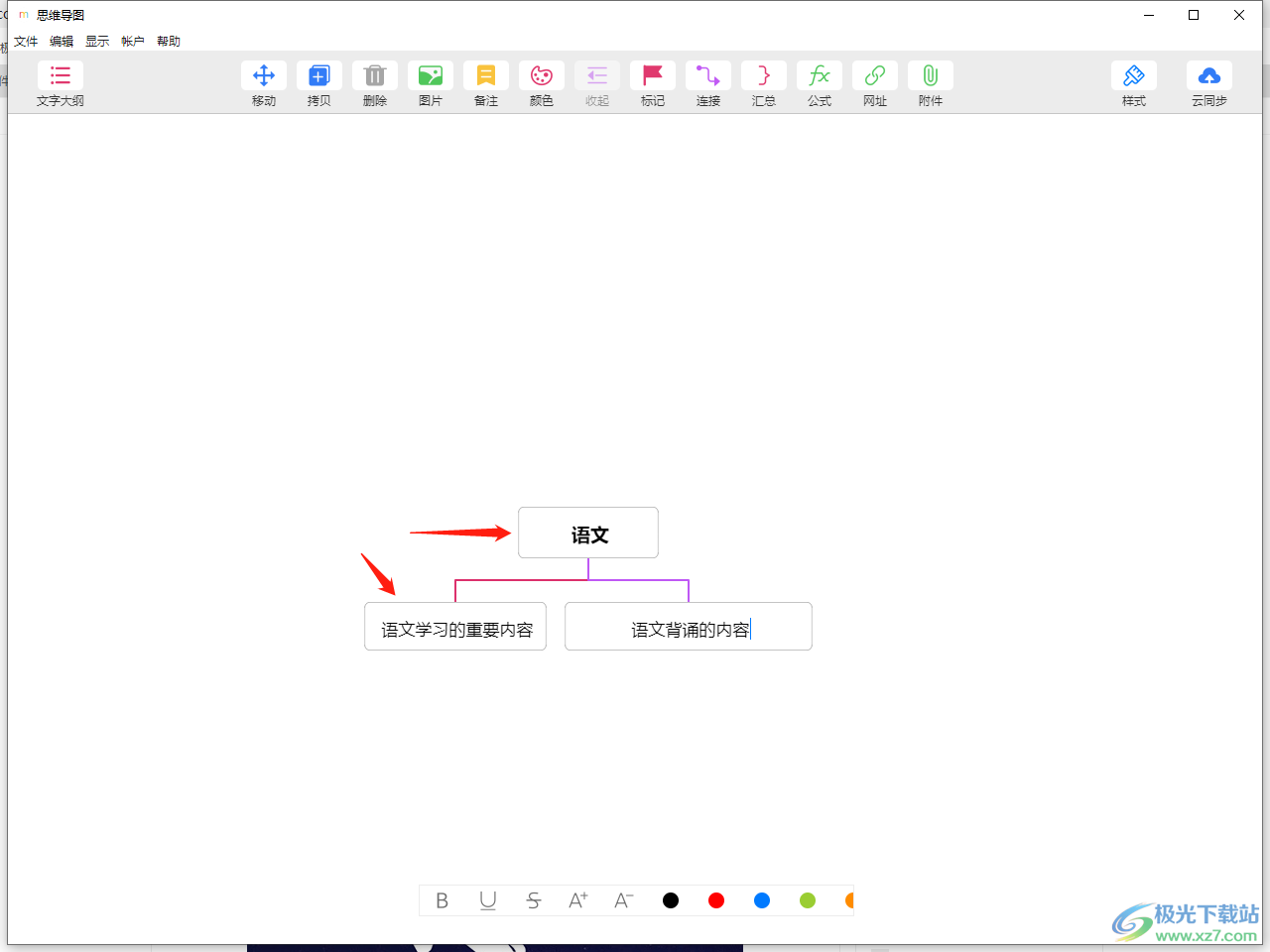Open the 帮助 menu

click(x=169, y=42)
